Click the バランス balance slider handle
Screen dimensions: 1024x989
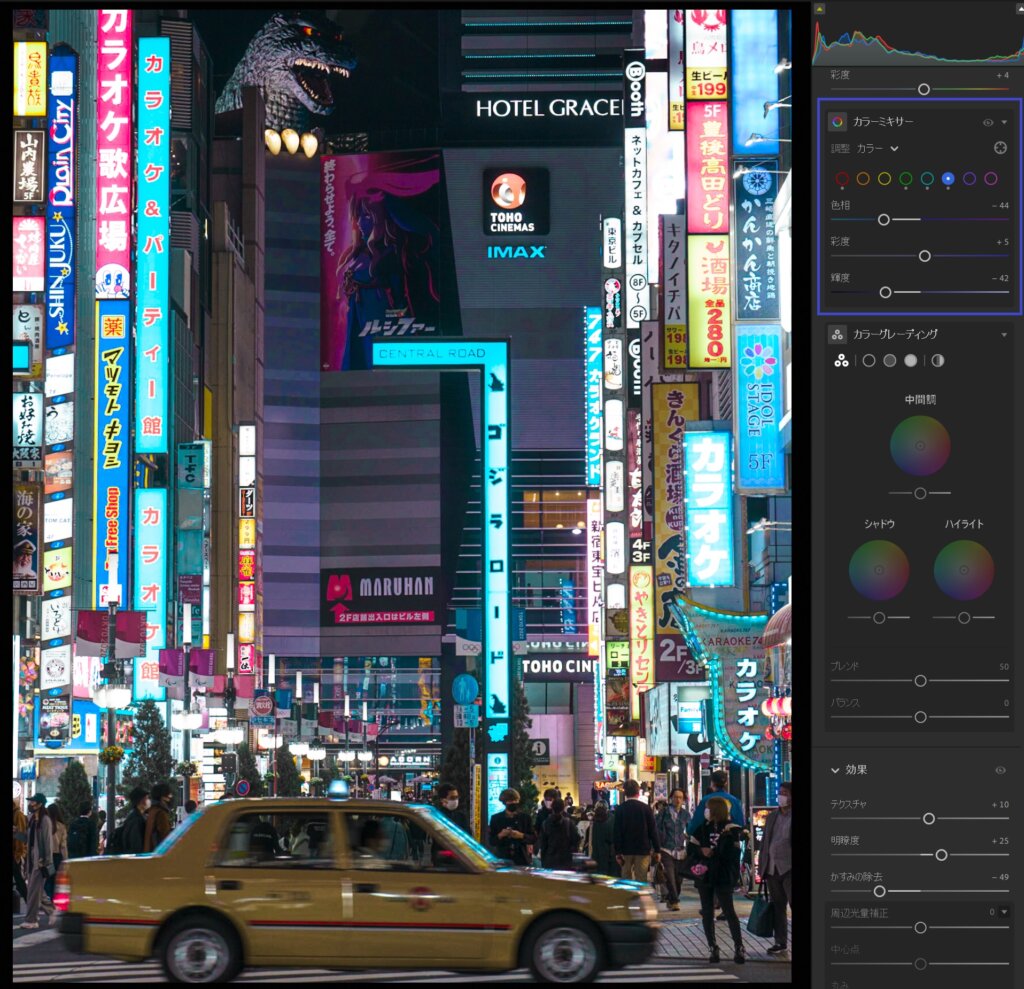click(x=920, y=717)
